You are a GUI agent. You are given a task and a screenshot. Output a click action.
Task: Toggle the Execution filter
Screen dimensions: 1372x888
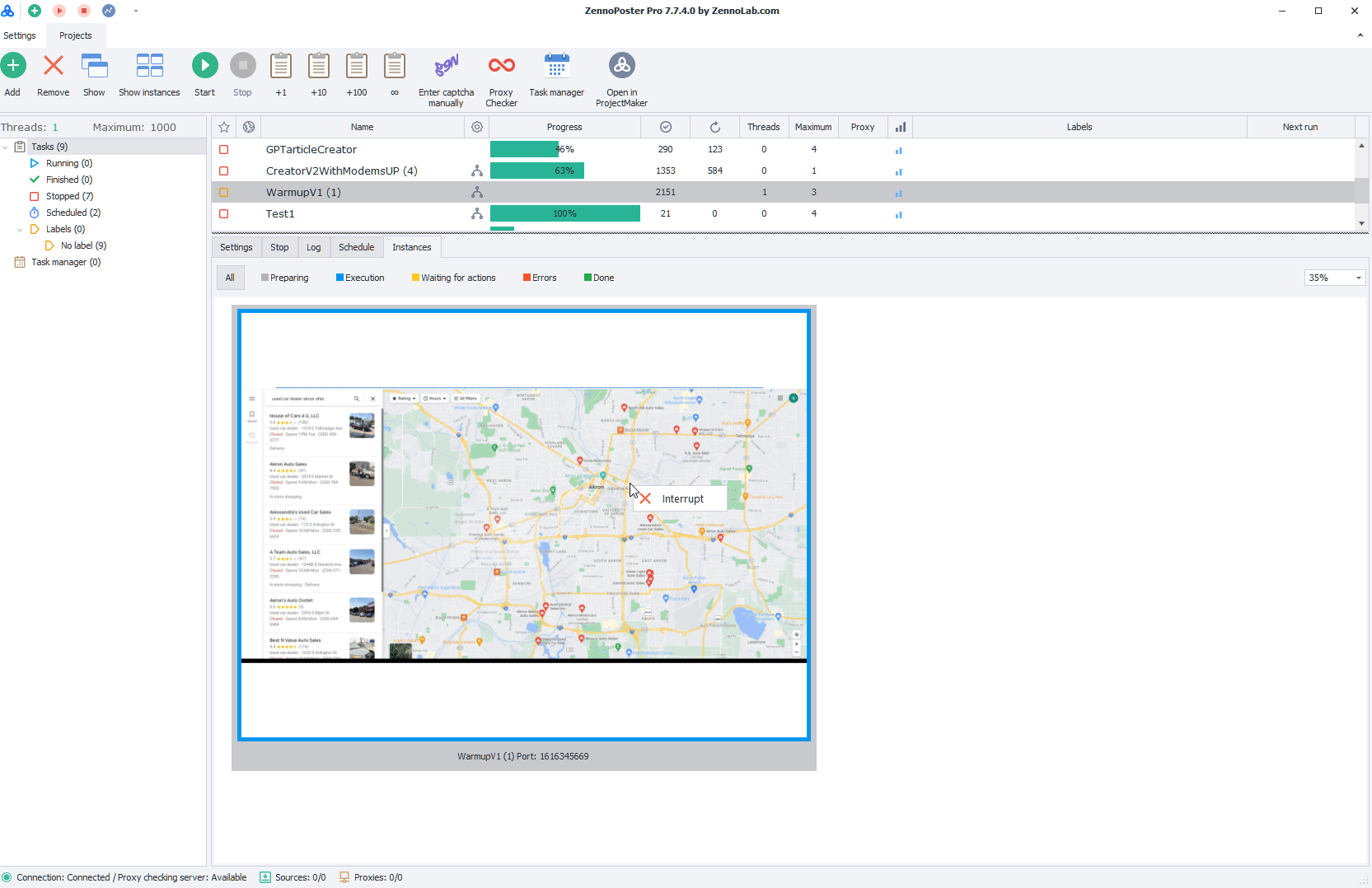click(360, 278)
